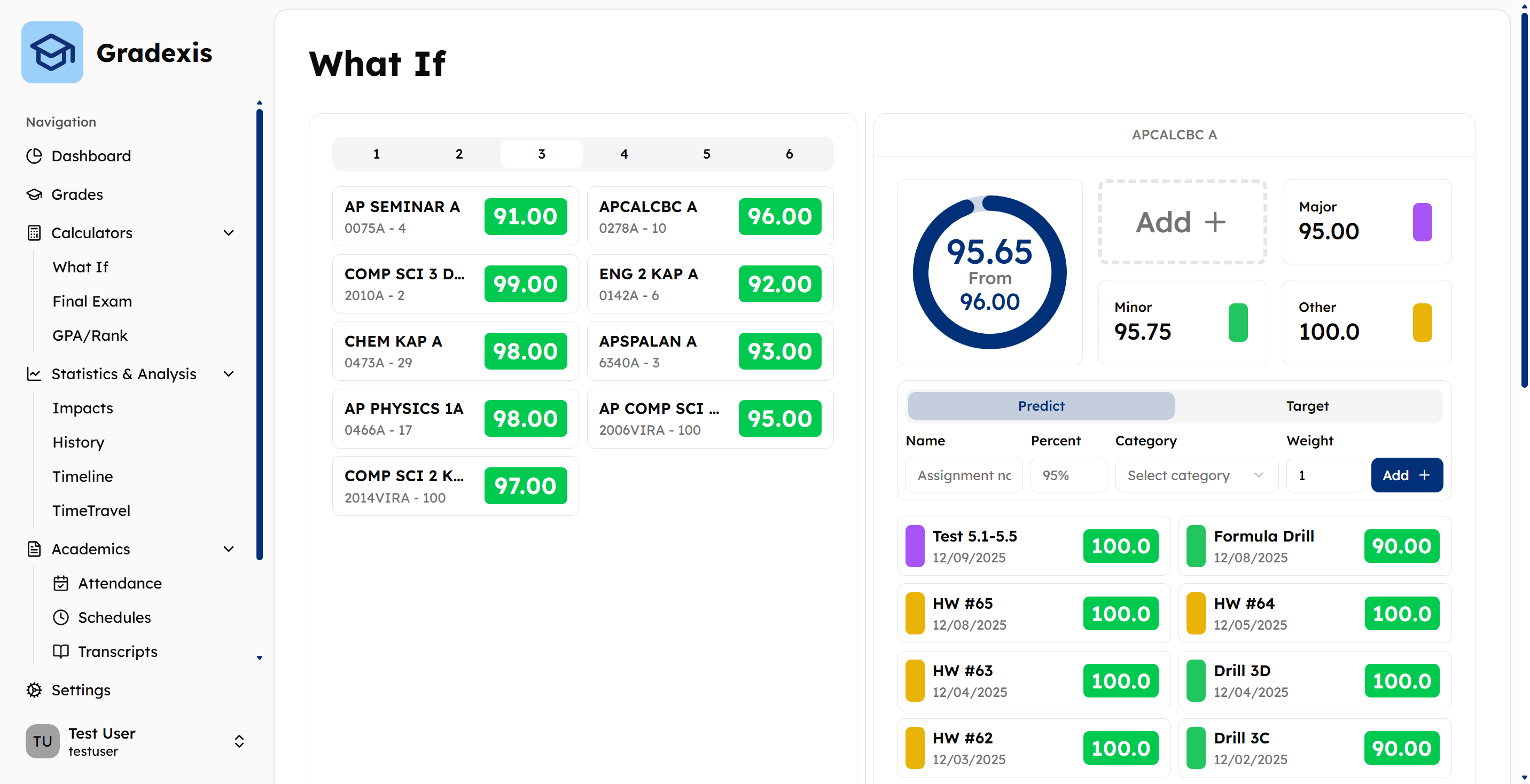Click the Calculators calculator icon

pyautogui.click(x=34, y=233)
